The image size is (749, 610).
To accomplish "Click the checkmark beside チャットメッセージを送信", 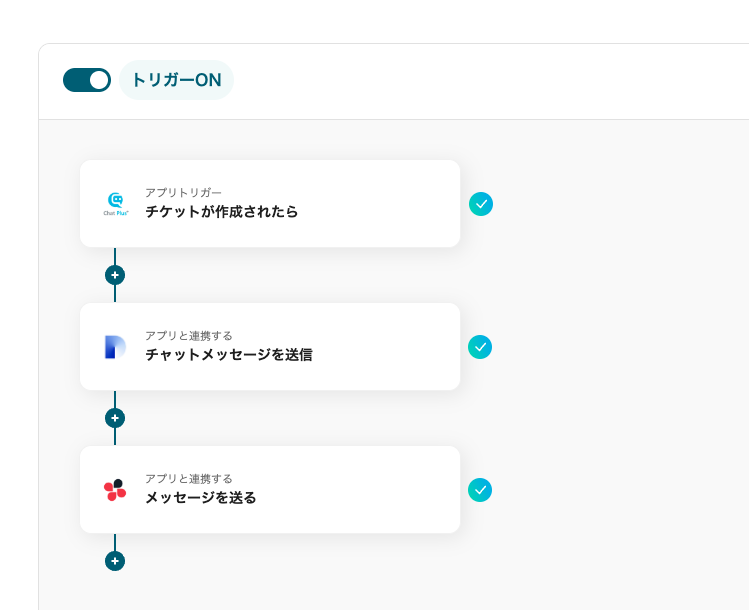I will tap(480, 347).
